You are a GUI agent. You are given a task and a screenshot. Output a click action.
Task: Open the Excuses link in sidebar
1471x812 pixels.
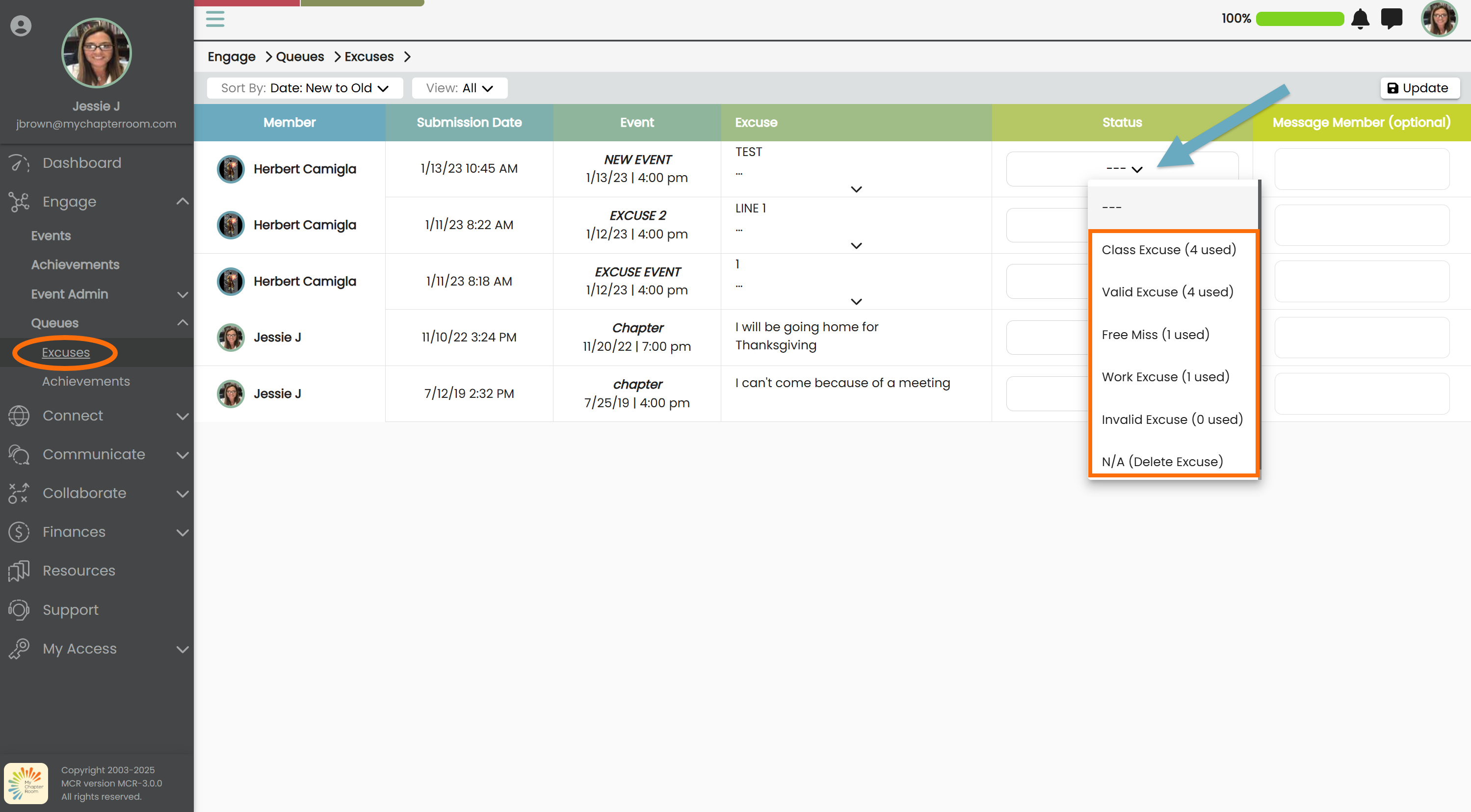point(66,352)
